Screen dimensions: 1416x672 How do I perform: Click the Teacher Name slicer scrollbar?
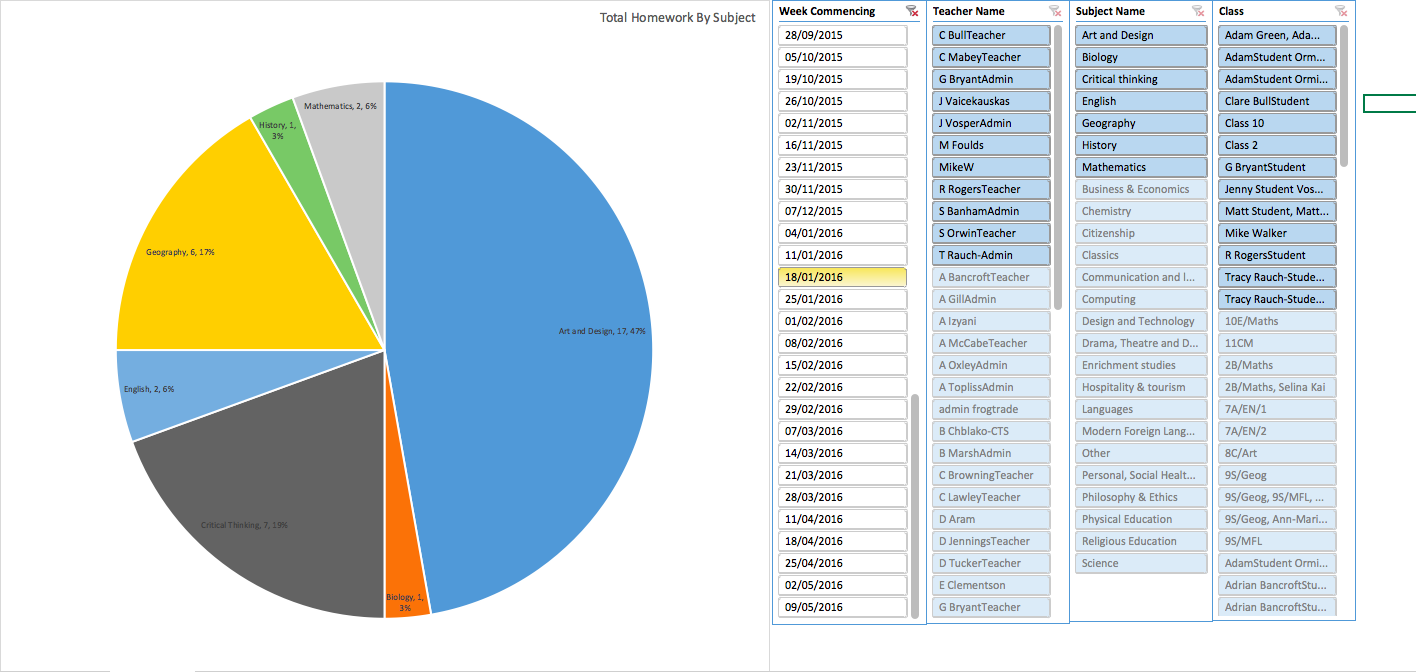click(1058, 167)
